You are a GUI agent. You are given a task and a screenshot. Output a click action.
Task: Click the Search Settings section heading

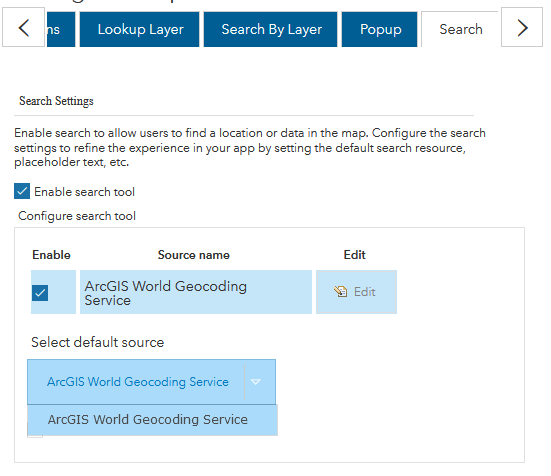pos(56,101)
